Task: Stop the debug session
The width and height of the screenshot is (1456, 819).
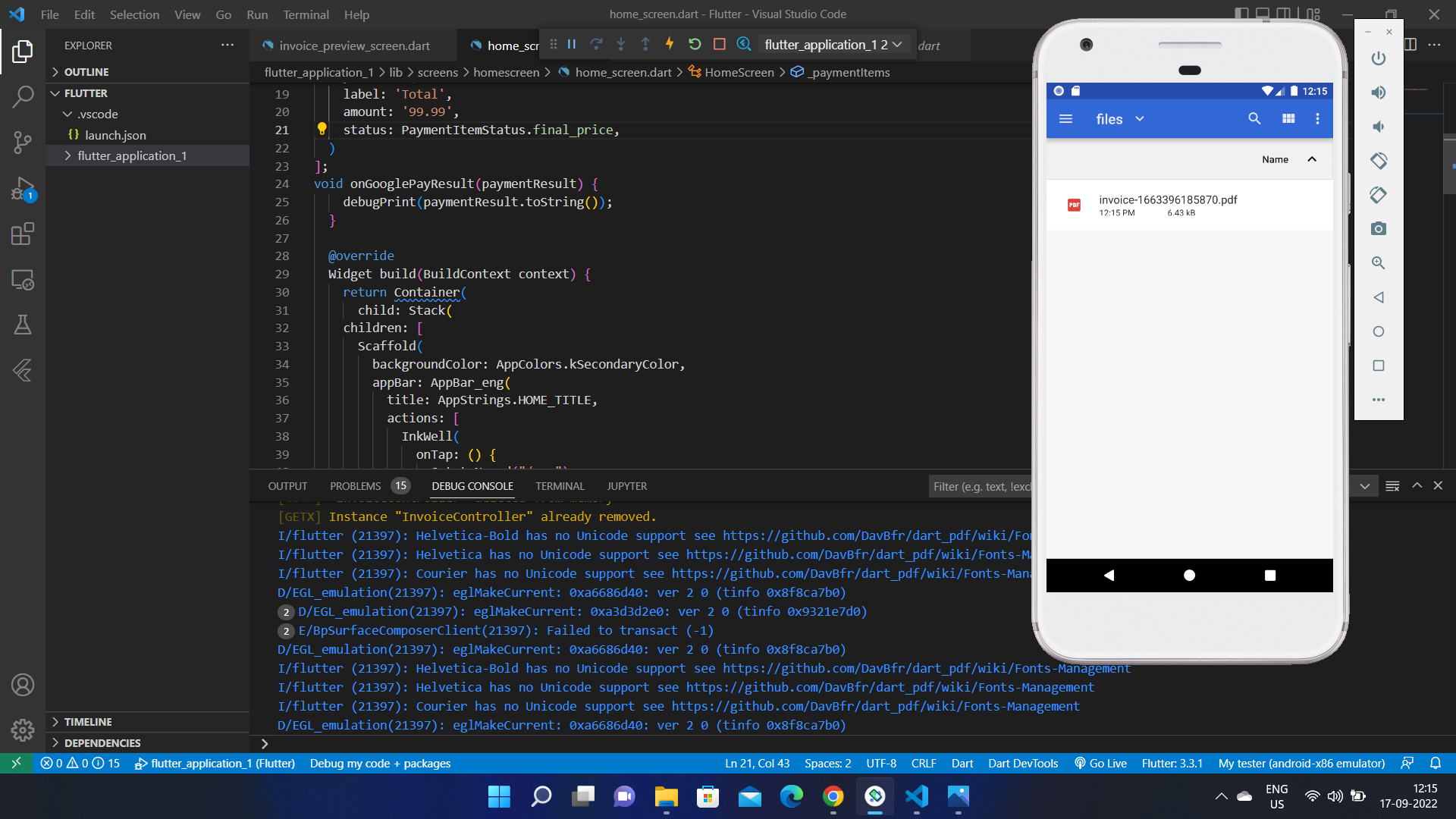Action: coord(720,45)
